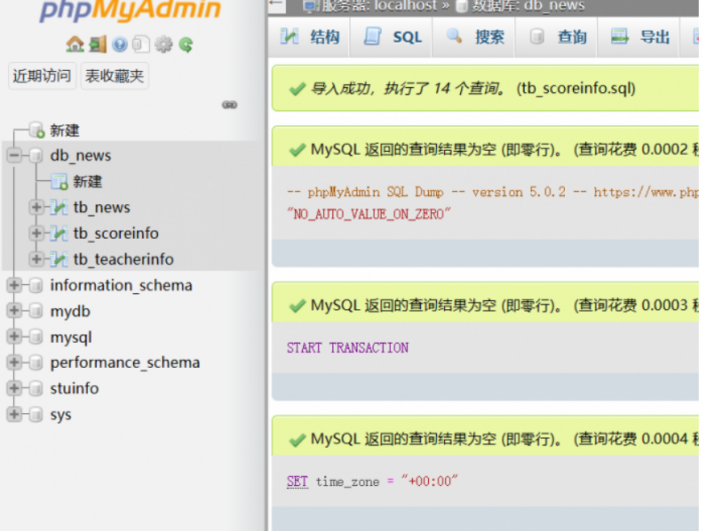Viewport: 702px width, 531px height.
Task: Click the SET keyword in time_zone query
Action: coord(297,482)
